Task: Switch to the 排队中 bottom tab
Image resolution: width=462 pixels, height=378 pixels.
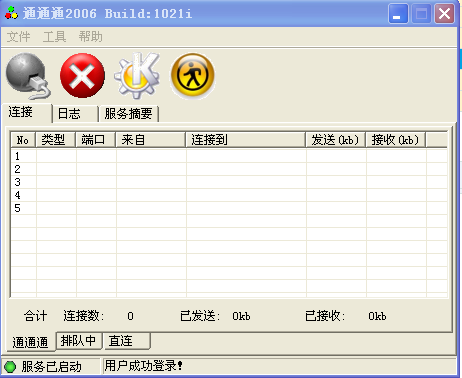Action: tap(79, 341)
